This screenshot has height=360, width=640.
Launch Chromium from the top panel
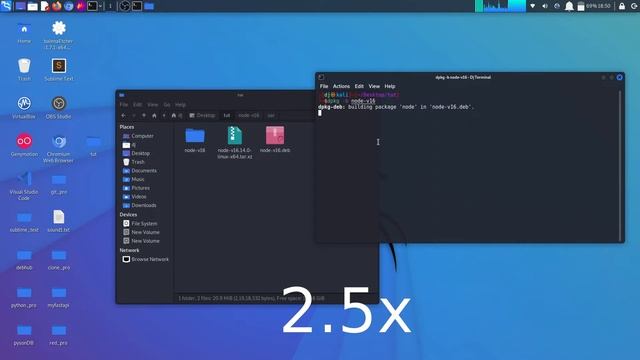[69, 6]
